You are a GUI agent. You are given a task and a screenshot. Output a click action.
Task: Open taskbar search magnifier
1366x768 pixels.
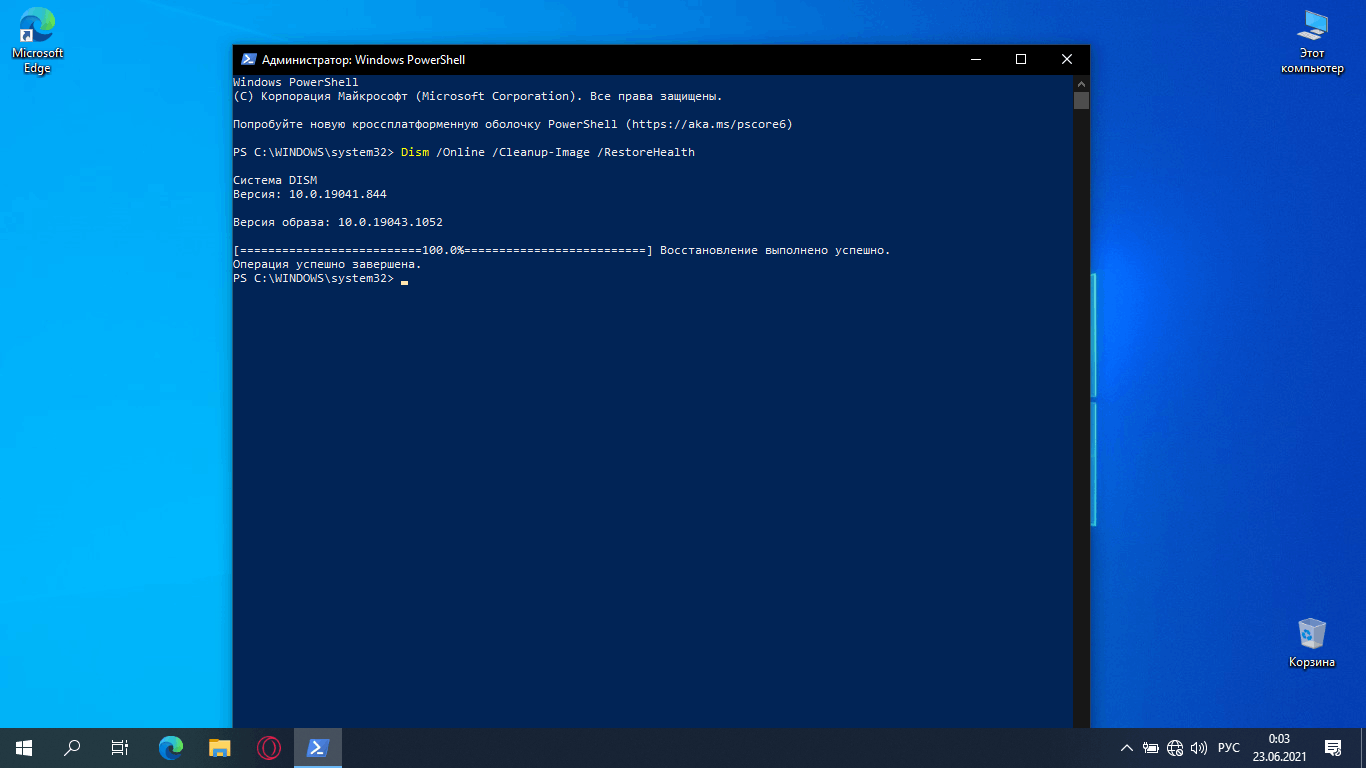(72, 747)
